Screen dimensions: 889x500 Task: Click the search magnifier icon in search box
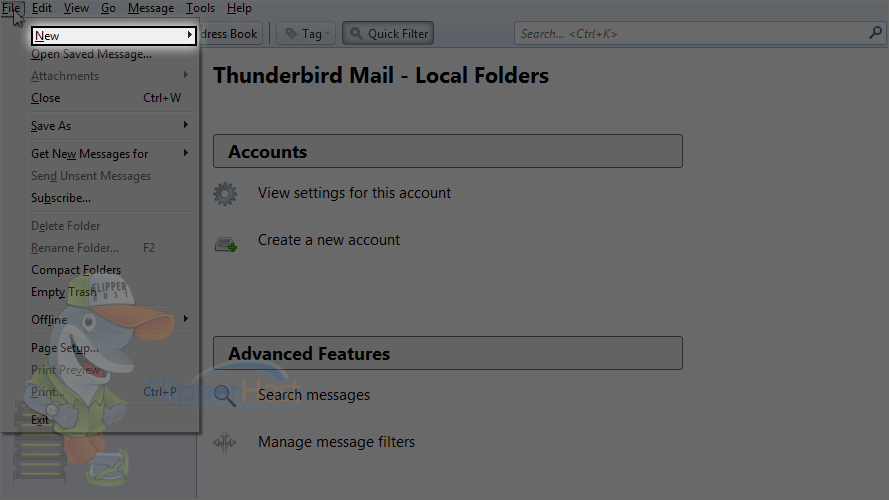click(x=875, y=33)
